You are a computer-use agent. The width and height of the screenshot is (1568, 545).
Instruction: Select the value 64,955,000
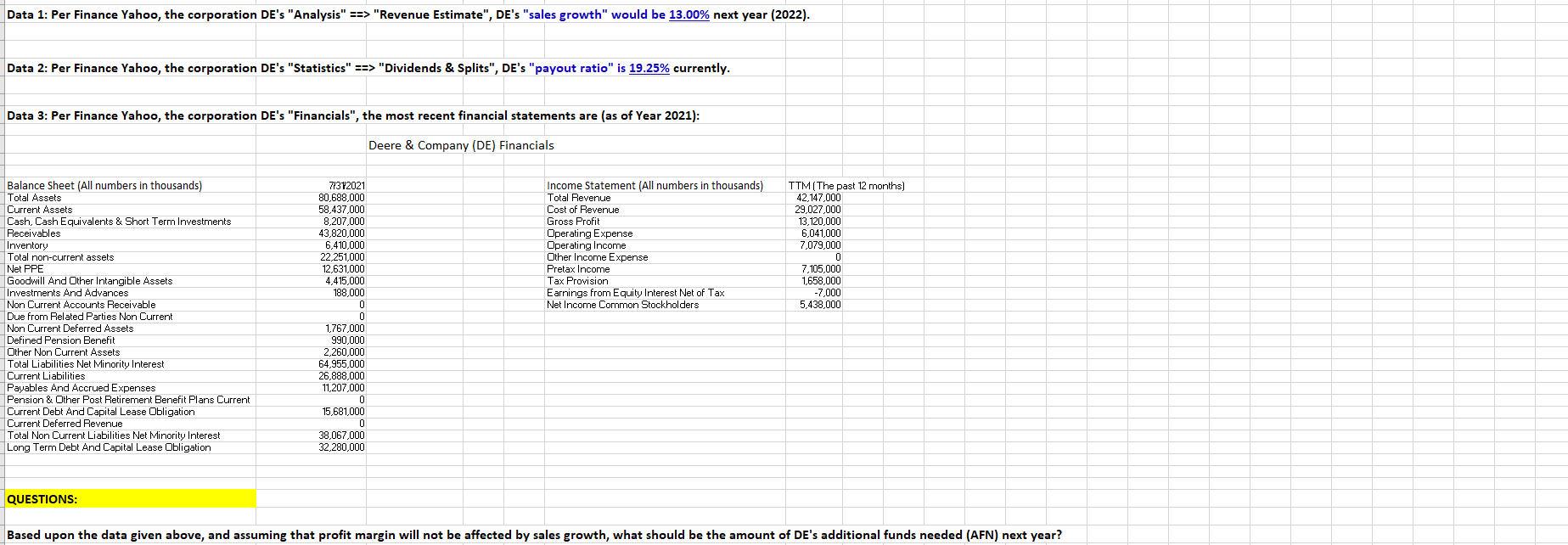pos(341,363)
